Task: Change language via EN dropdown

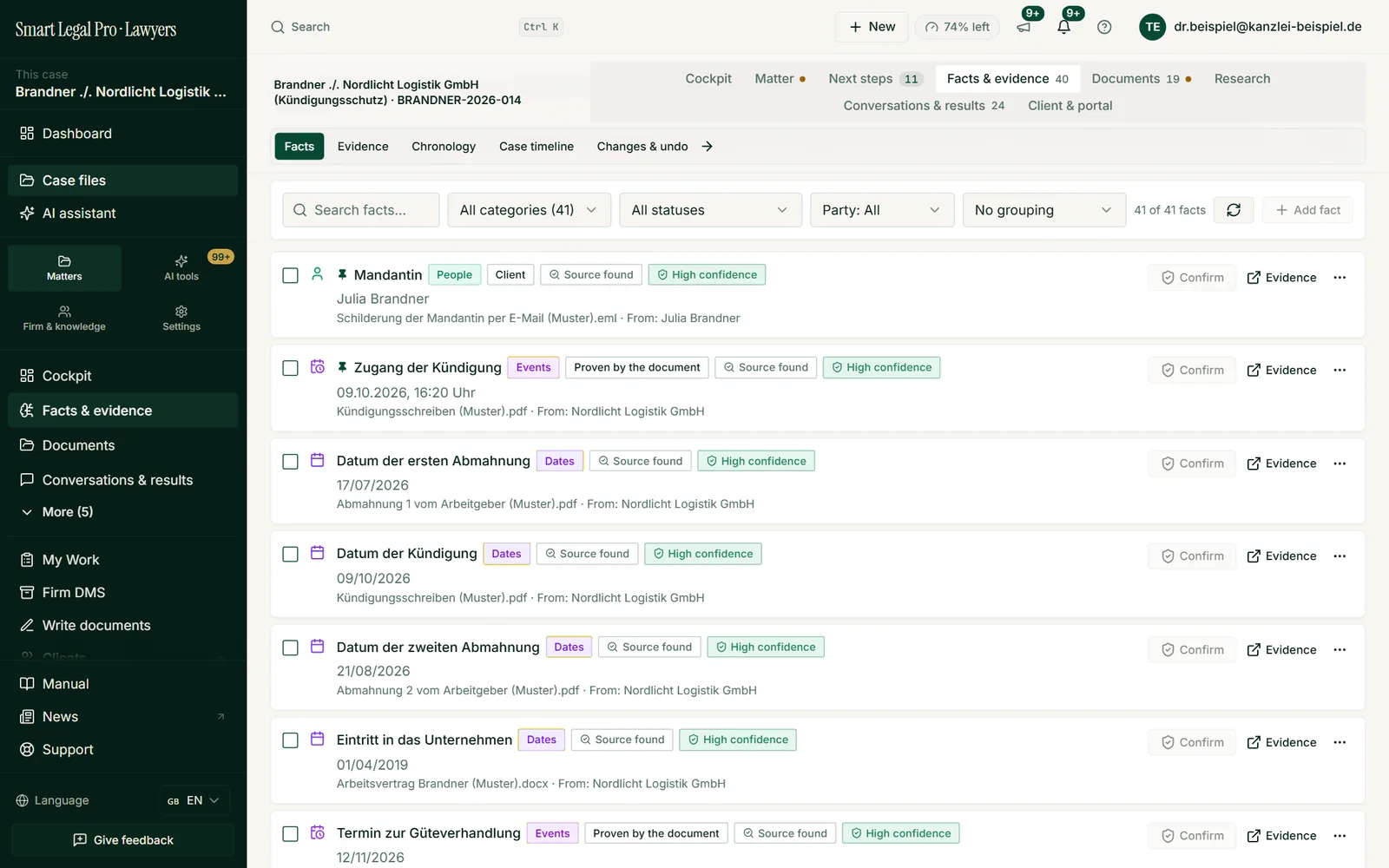Action: (194, 800)
